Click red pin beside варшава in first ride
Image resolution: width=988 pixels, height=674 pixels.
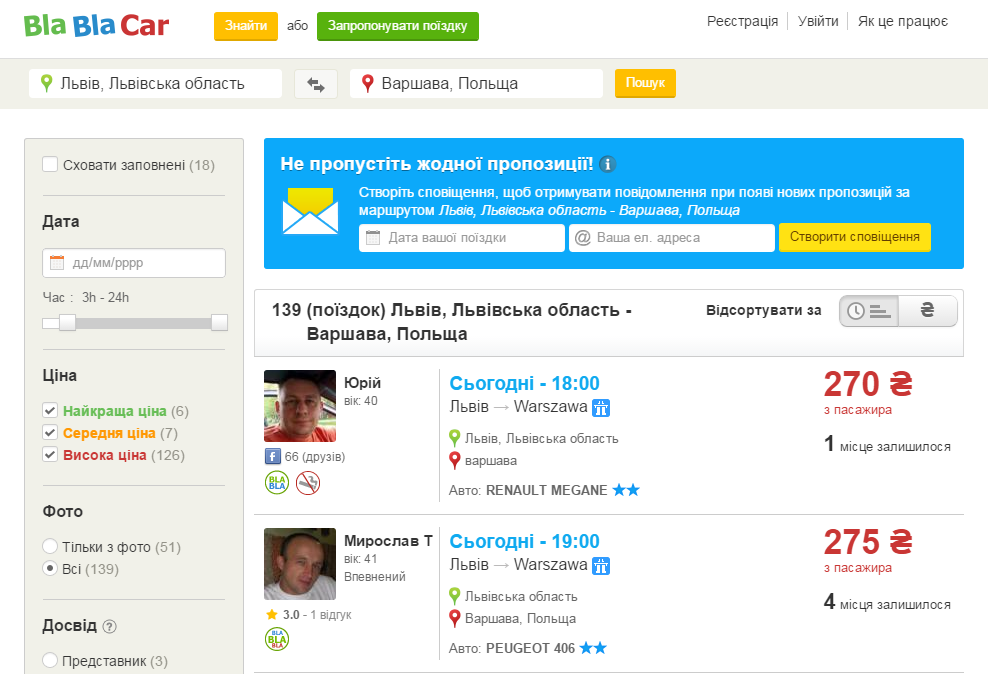454,460
